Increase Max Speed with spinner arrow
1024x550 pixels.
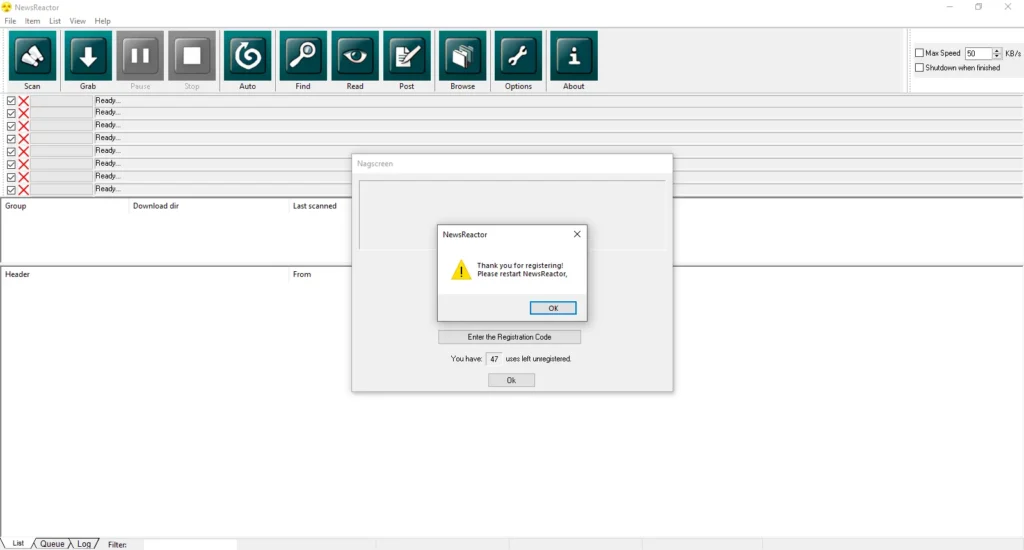click(997, 51)
